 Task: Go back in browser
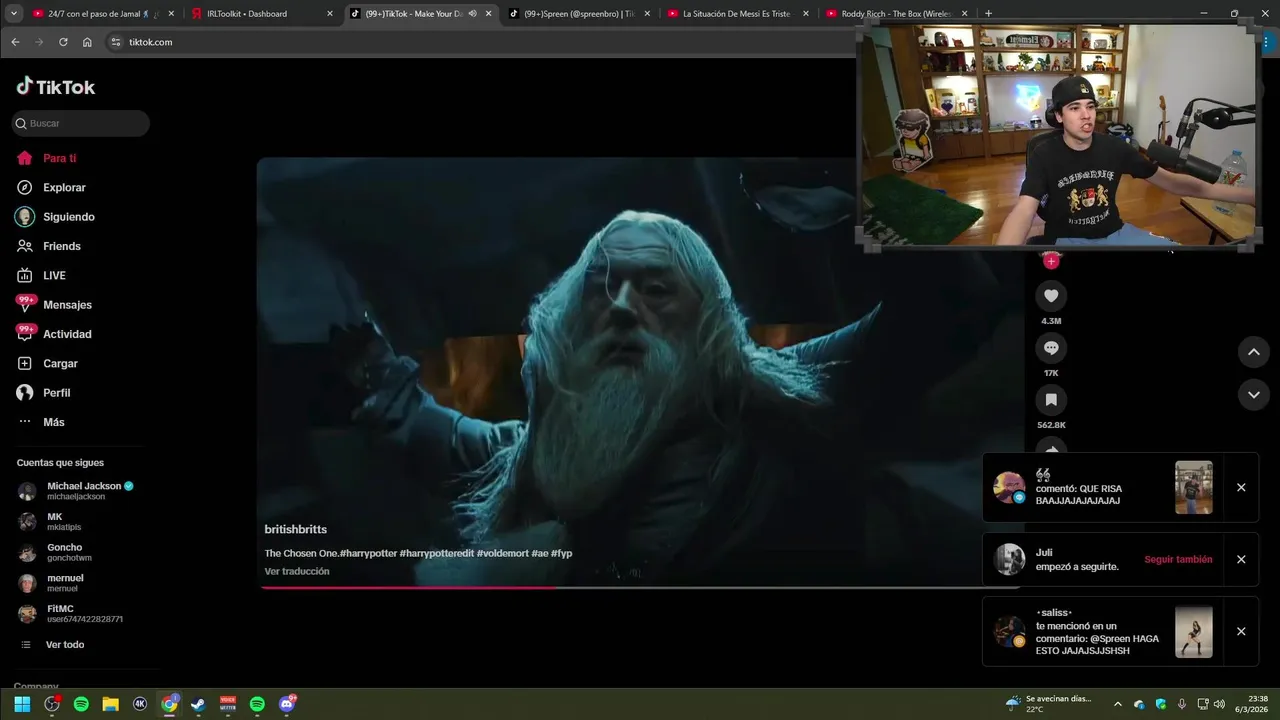click(15, 42)
